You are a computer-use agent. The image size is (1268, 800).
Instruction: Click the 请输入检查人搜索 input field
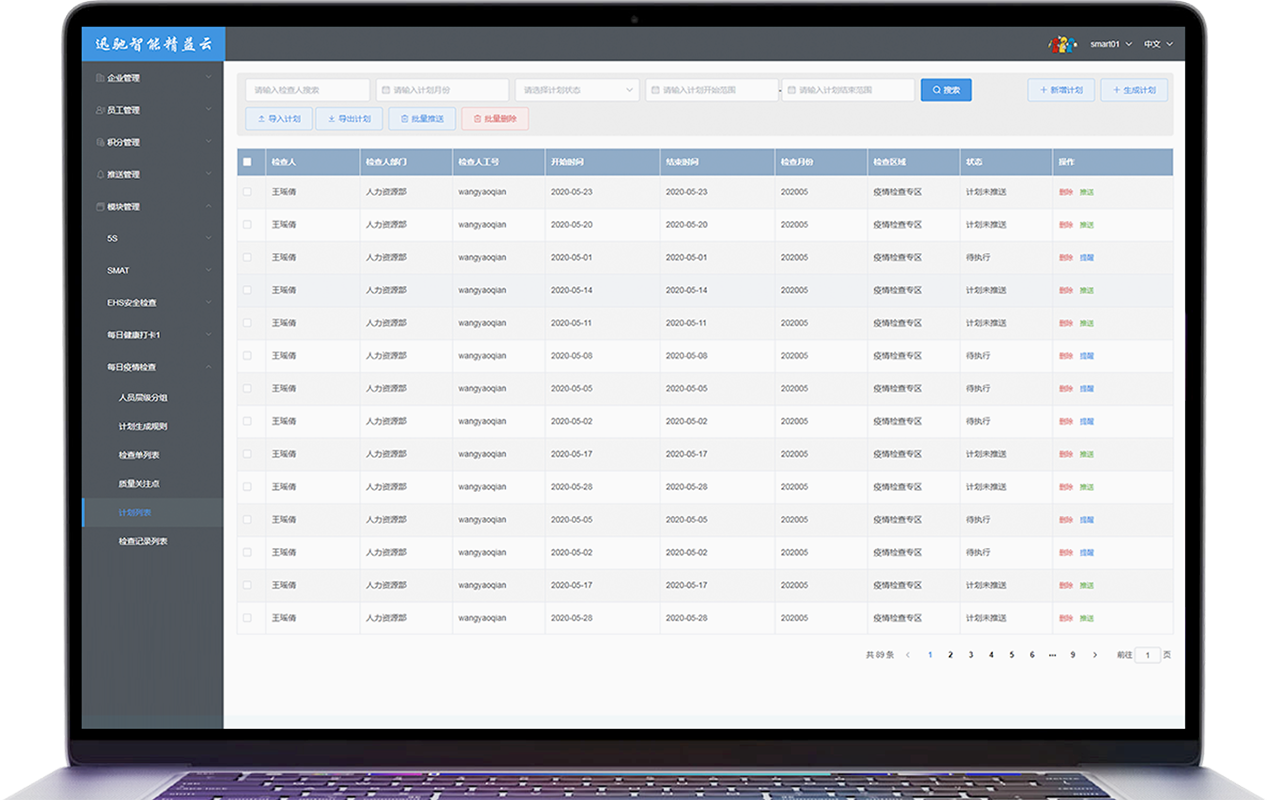click(307, 90)
